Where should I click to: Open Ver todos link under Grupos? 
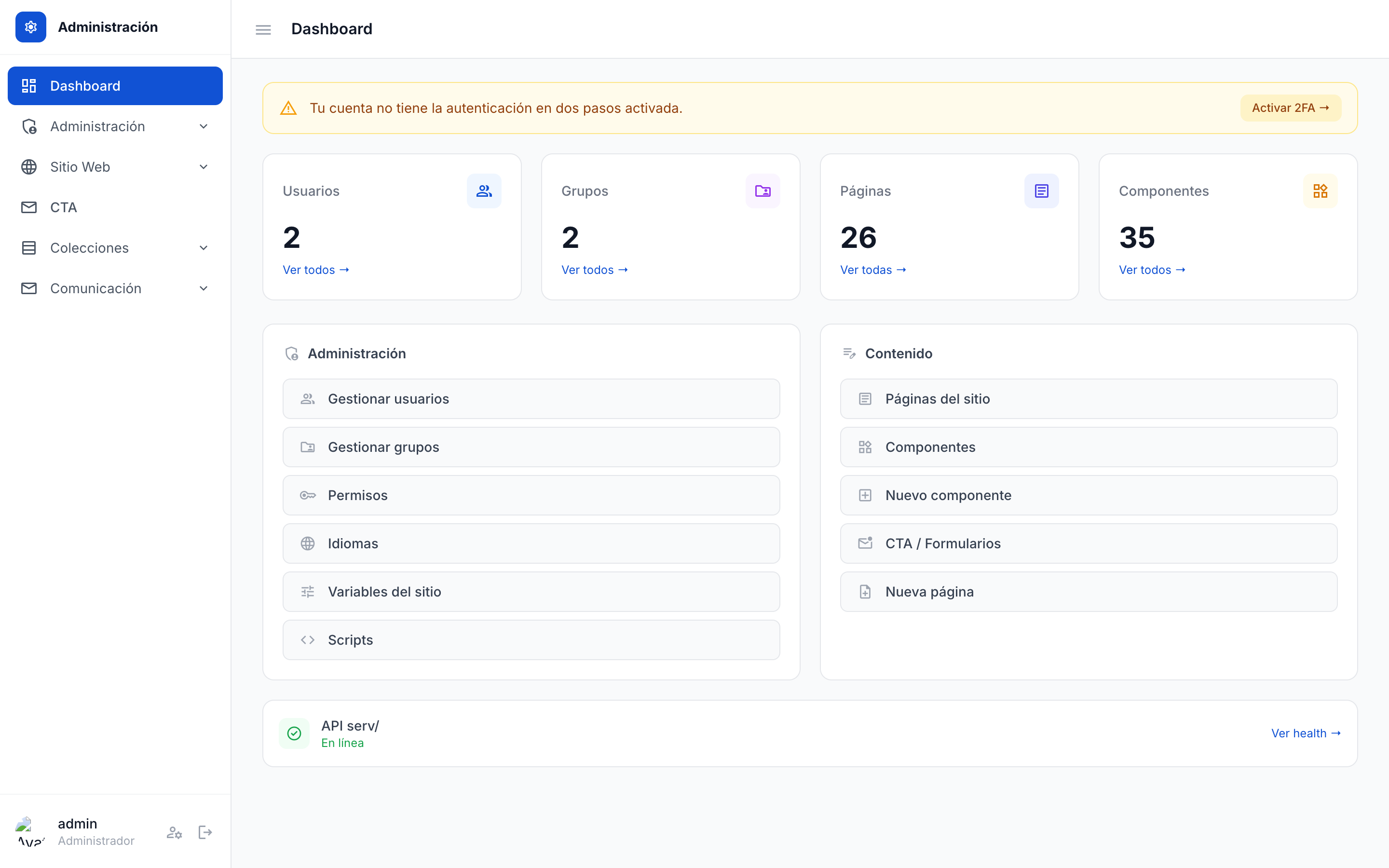pos(595,270)
